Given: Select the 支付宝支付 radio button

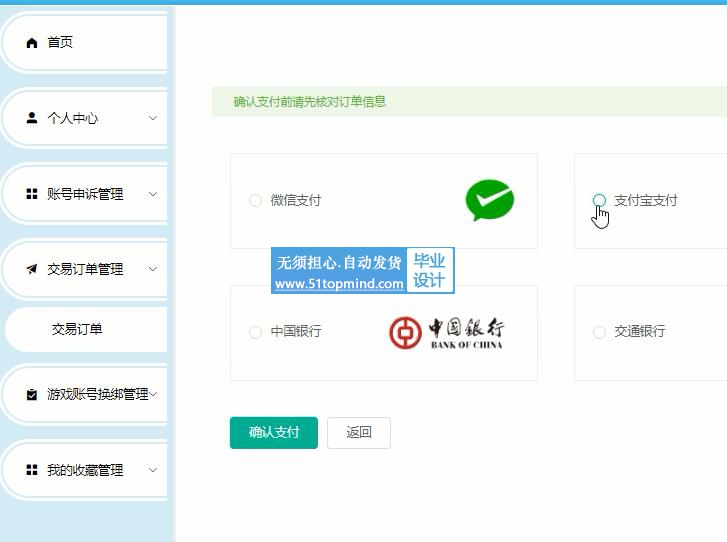Looking at the screenshot, I should click(599, 200).
